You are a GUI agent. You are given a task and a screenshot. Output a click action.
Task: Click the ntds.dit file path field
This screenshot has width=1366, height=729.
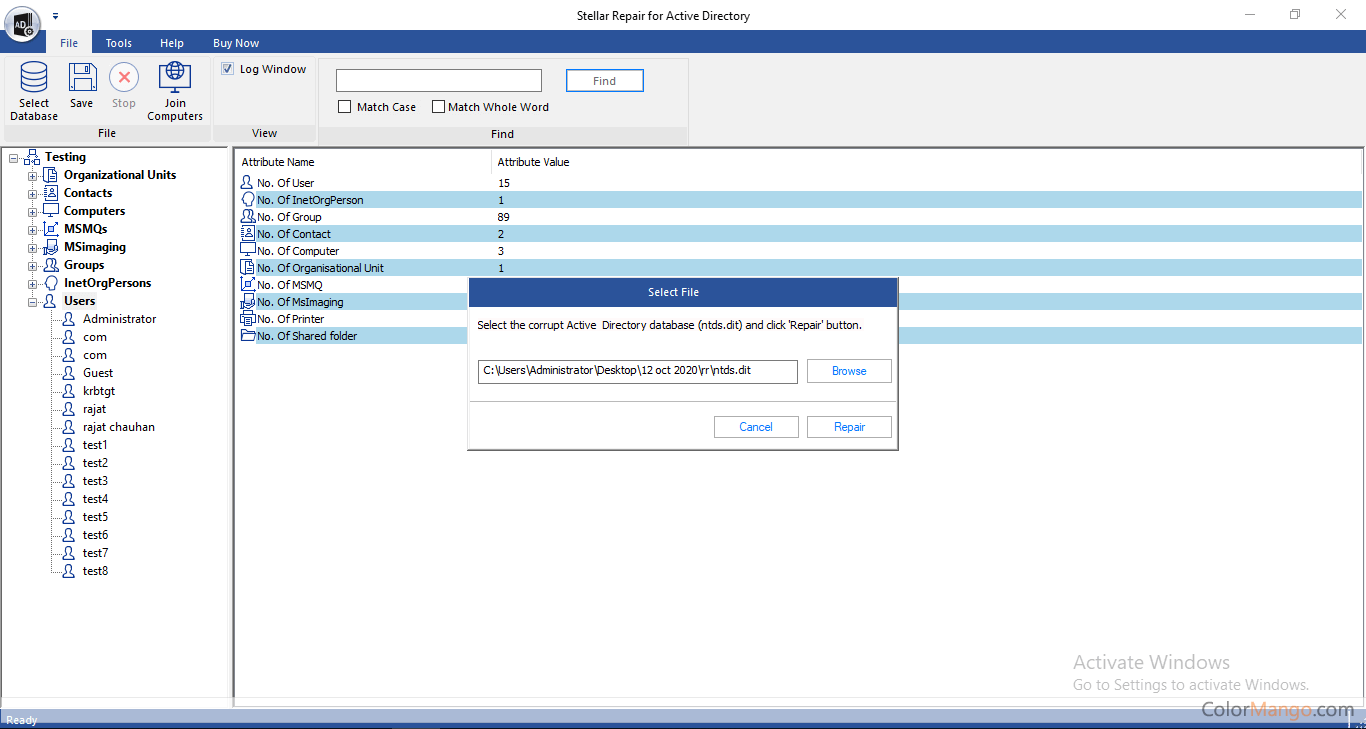[637, 371]
